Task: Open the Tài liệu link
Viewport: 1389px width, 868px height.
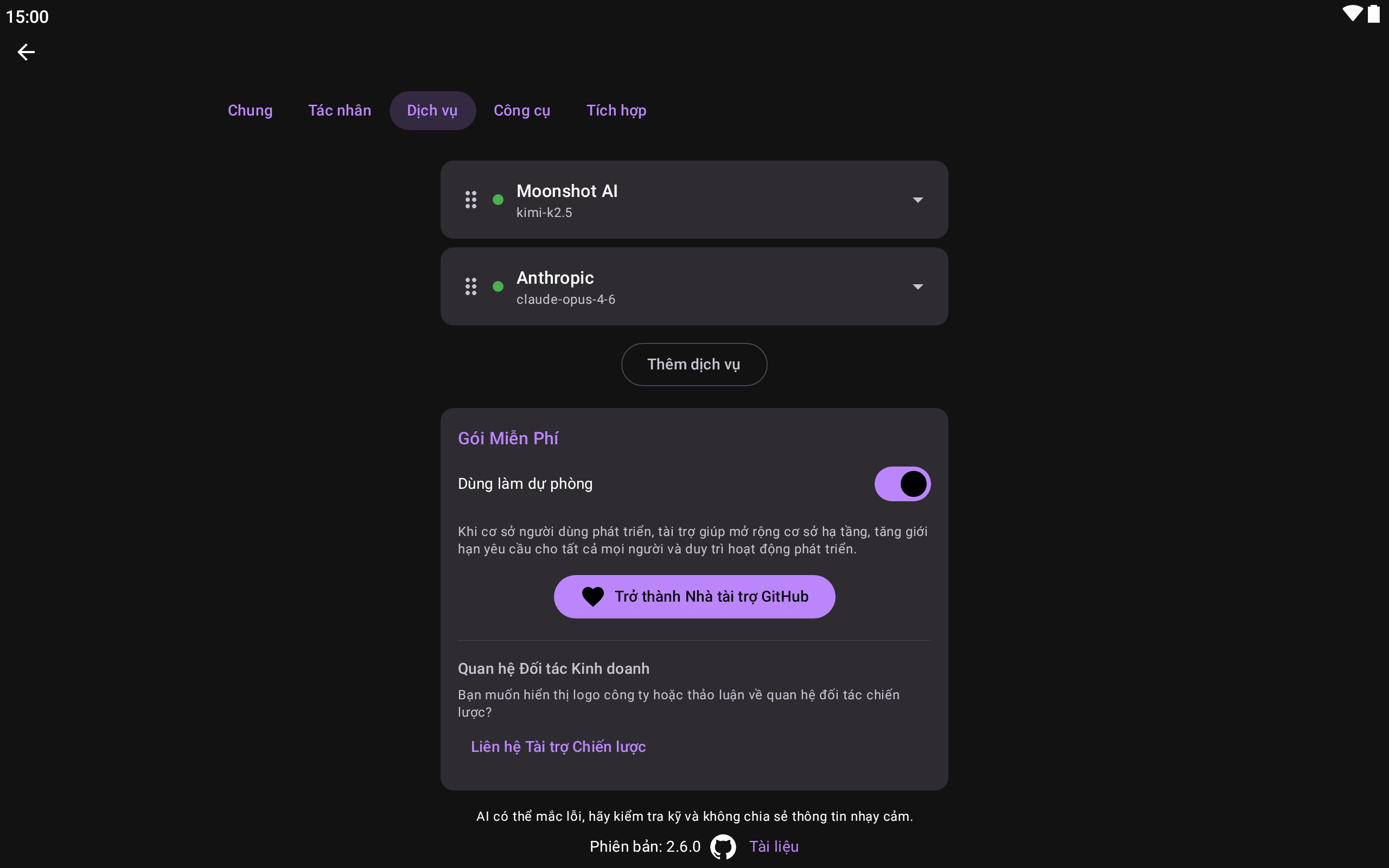Action: click(x=774, y=847)
